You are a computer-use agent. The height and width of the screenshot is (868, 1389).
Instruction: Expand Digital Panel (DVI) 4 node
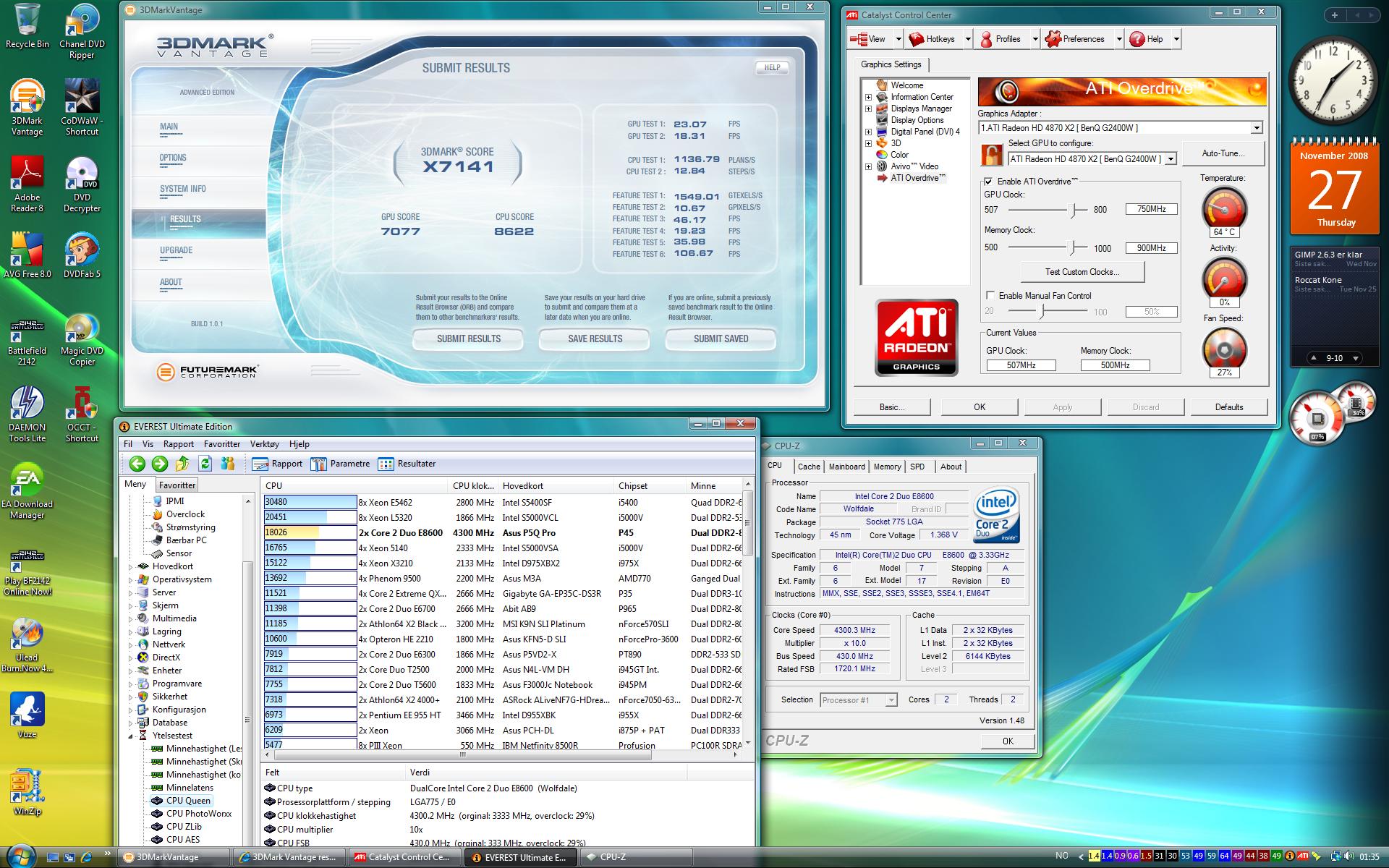(868, 132)
